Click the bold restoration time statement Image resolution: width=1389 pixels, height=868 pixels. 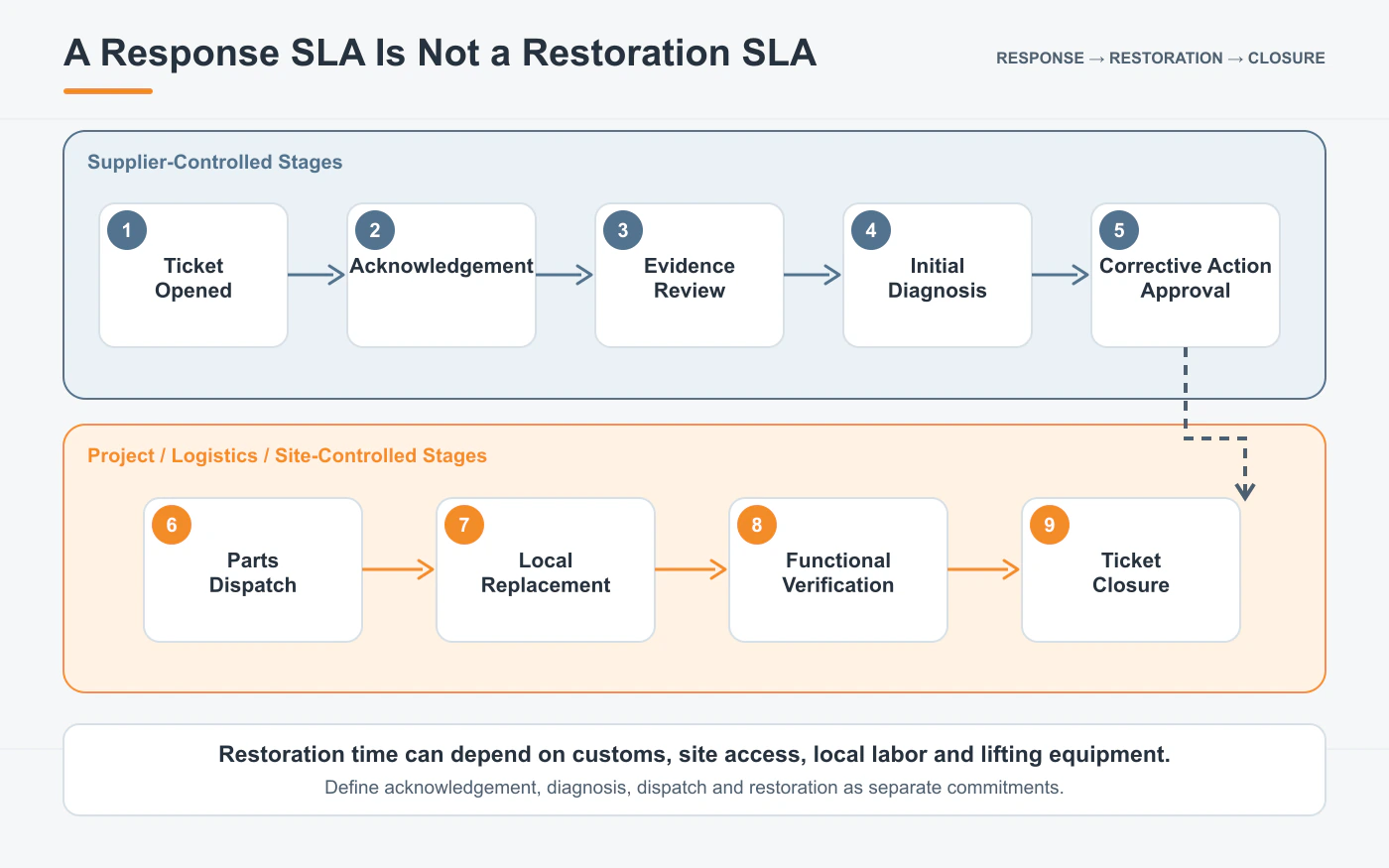(694, 755)
